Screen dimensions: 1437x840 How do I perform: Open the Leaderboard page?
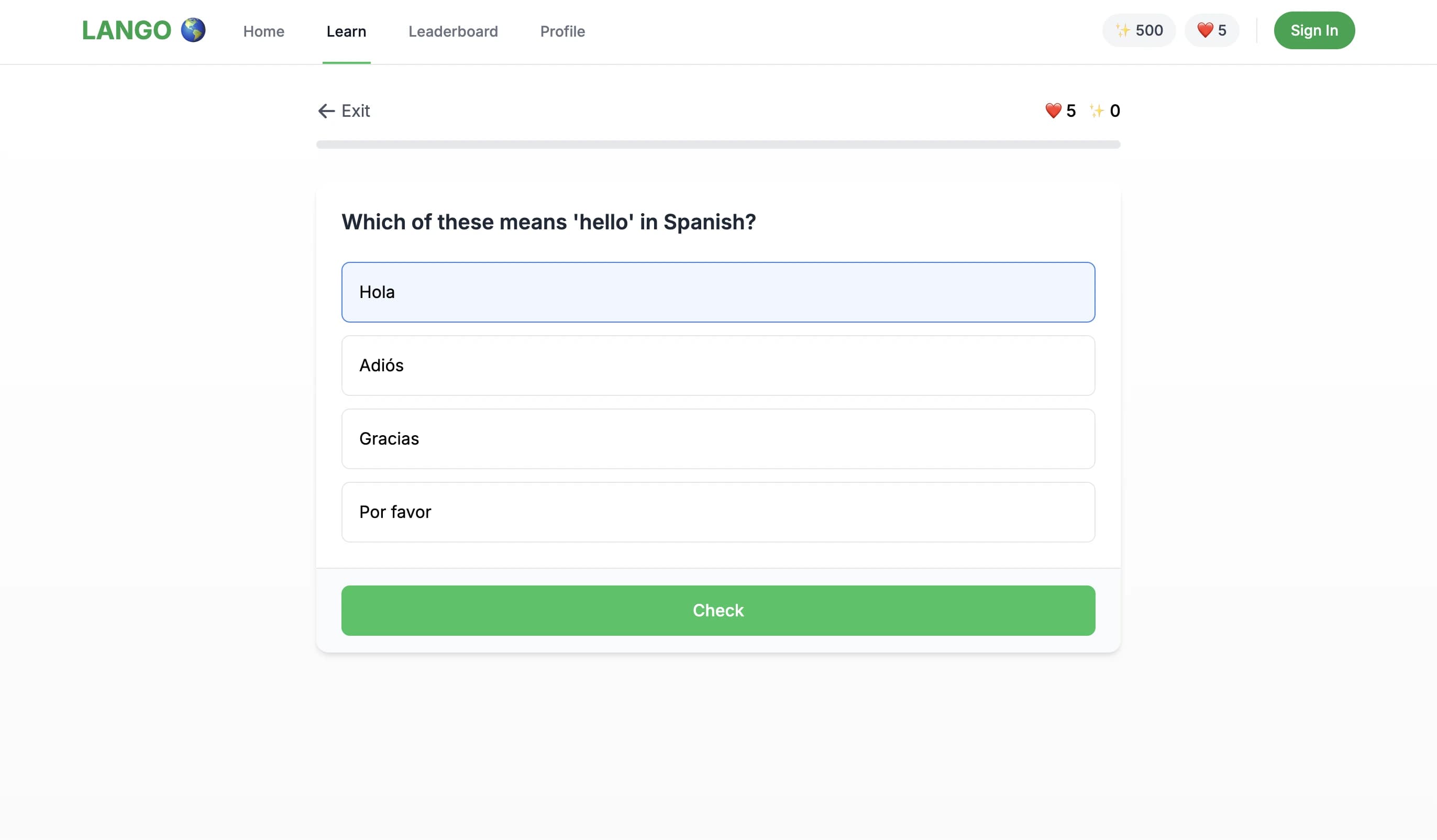tap(453, 31)
